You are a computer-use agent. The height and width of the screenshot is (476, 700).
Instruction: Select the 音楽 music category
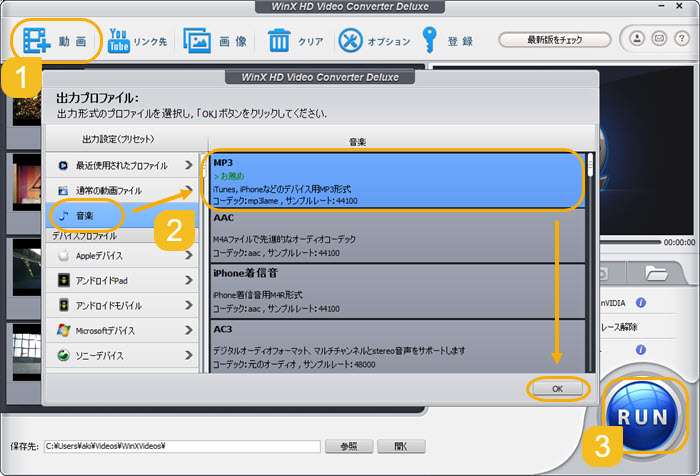coord(122,216)
